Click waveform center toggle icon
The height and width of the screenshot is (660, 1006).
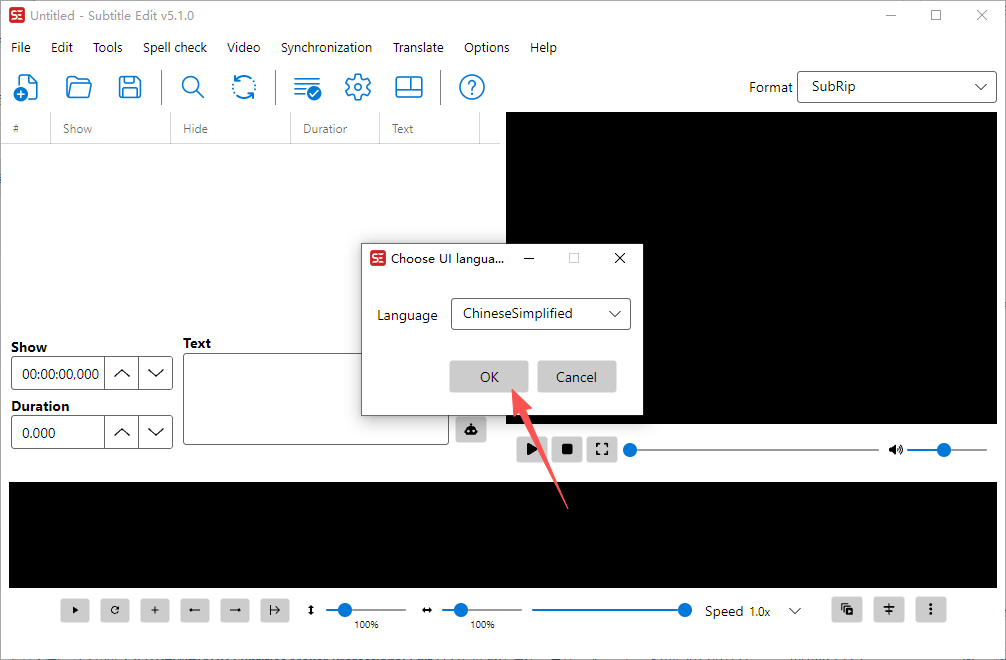(889, 609)
